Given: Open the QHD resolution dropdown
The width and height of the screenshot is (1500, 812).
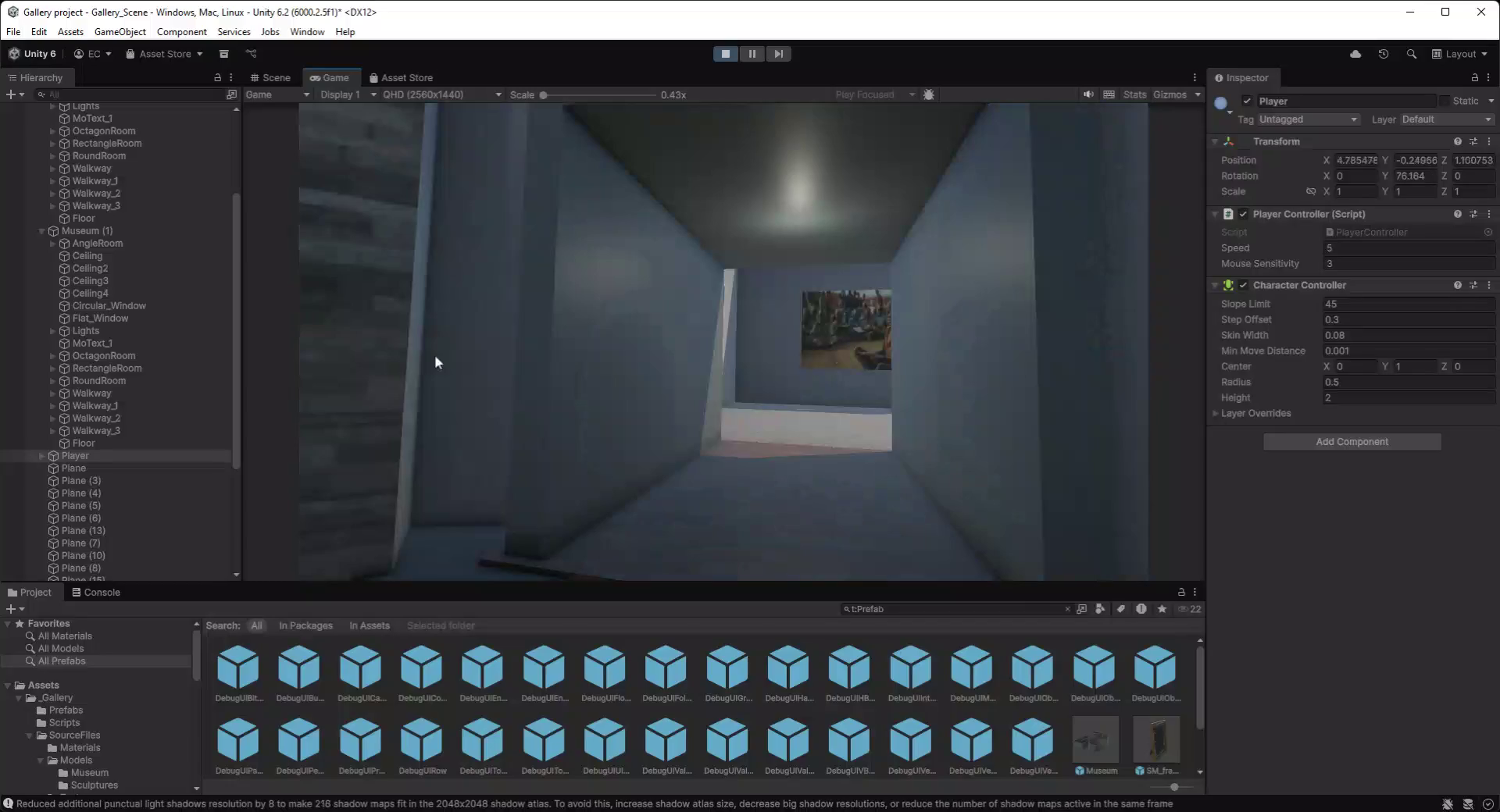Looking at the screenshot, I should point(441,94).
